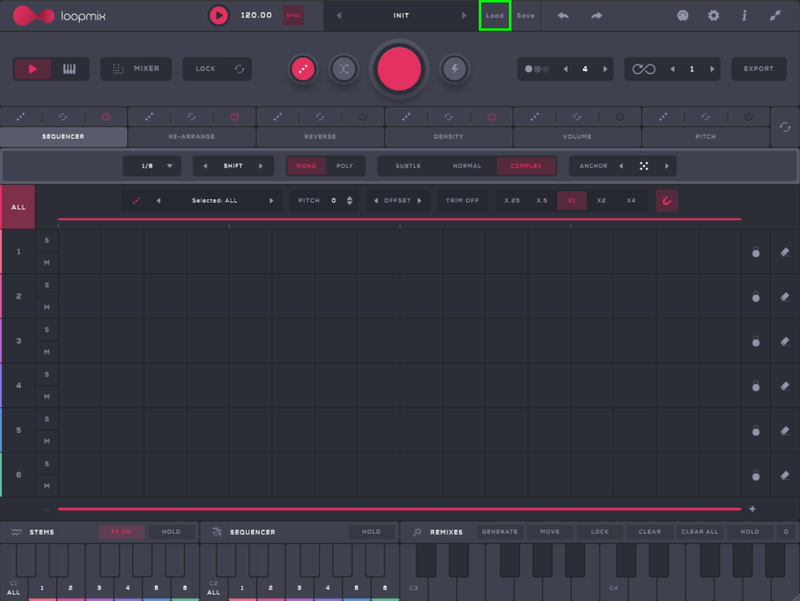Open the RE-ARRANGE tab
Screen dimensions: 800x601
click(x=192, y=136)
